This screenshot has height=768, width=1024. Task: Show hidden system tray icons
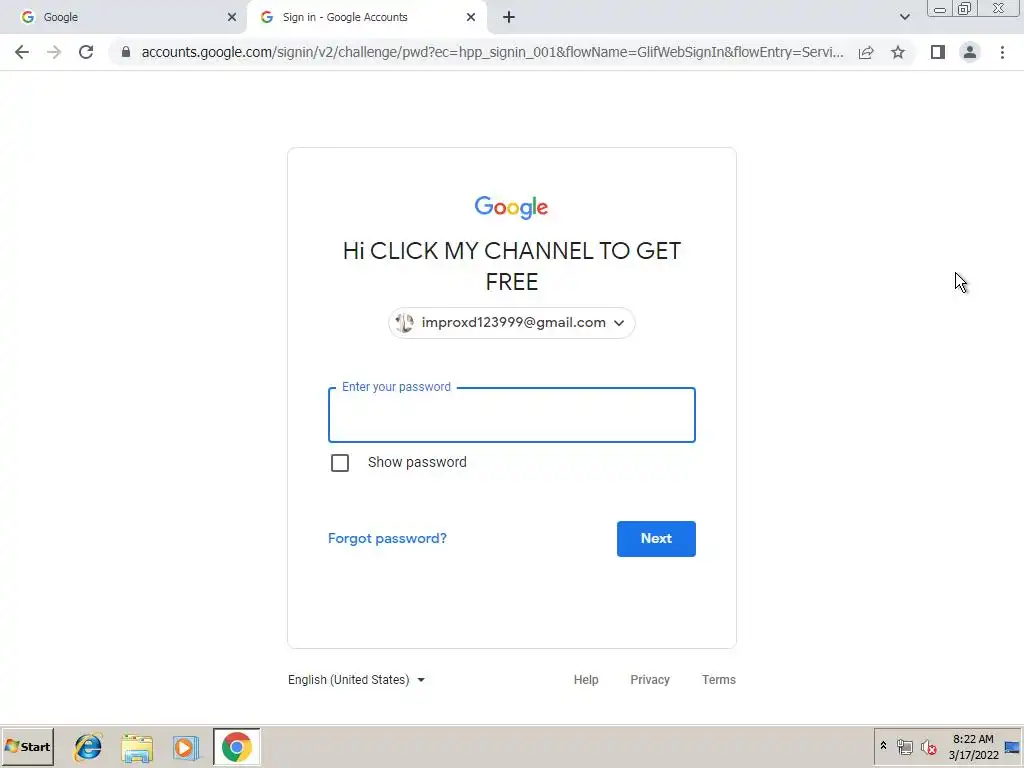tap(883, 746)
